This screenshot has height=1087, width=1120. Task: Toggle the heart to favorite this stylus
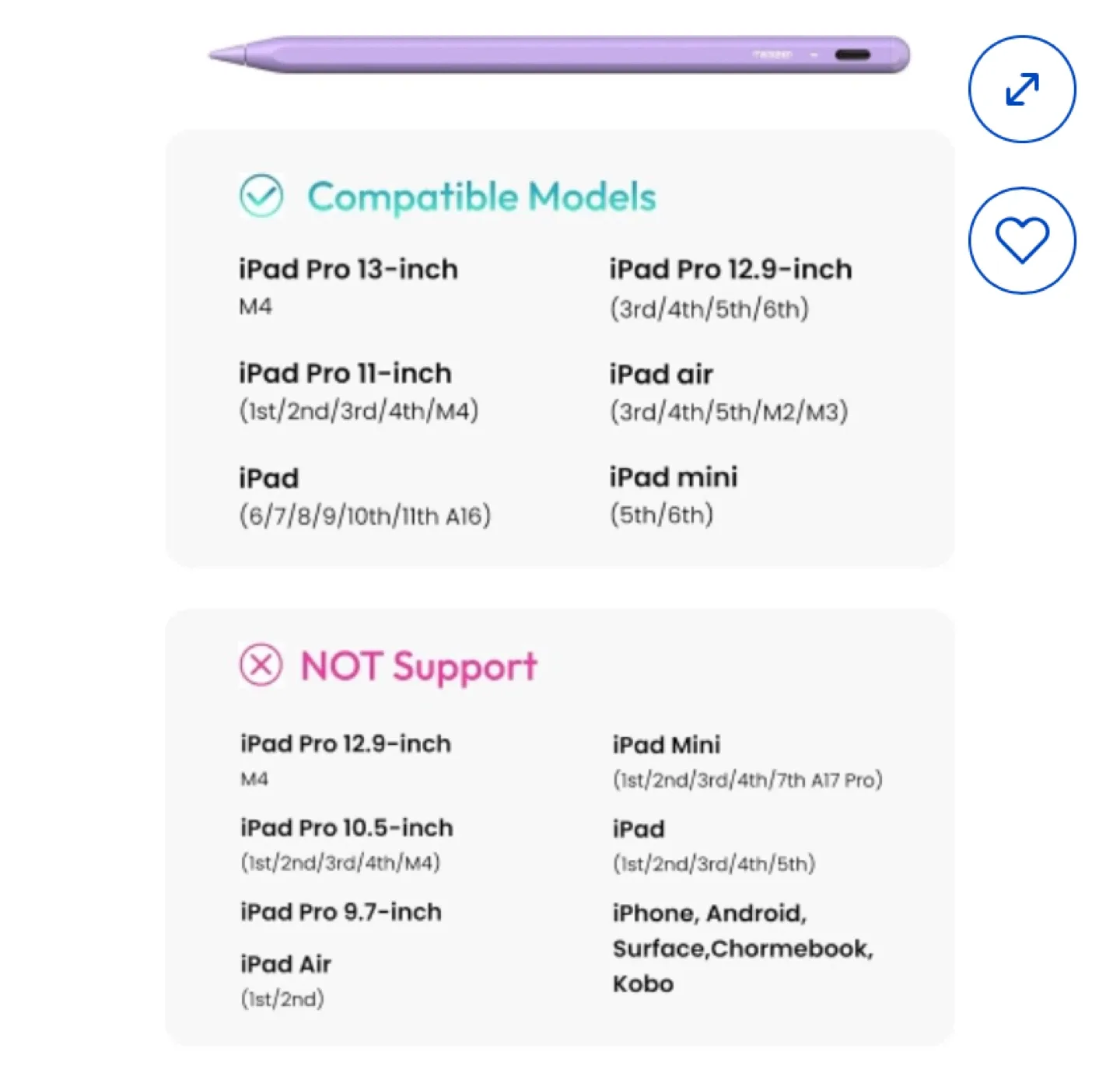click(x=1021, y=240)
